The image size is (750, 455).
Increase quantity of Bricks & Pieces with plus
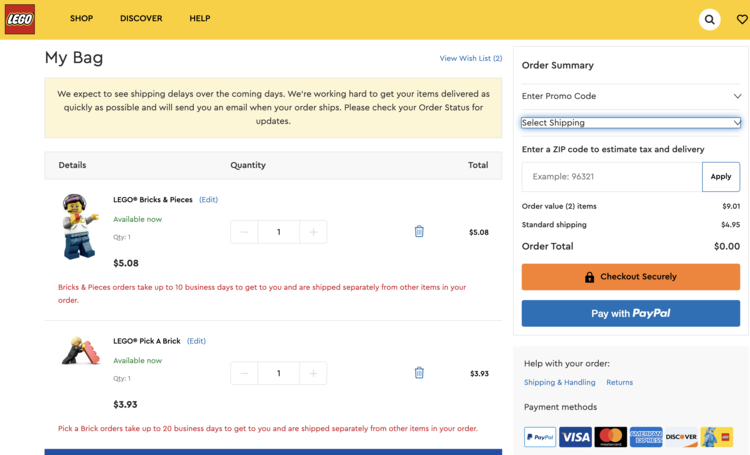(x=313, y=232)
